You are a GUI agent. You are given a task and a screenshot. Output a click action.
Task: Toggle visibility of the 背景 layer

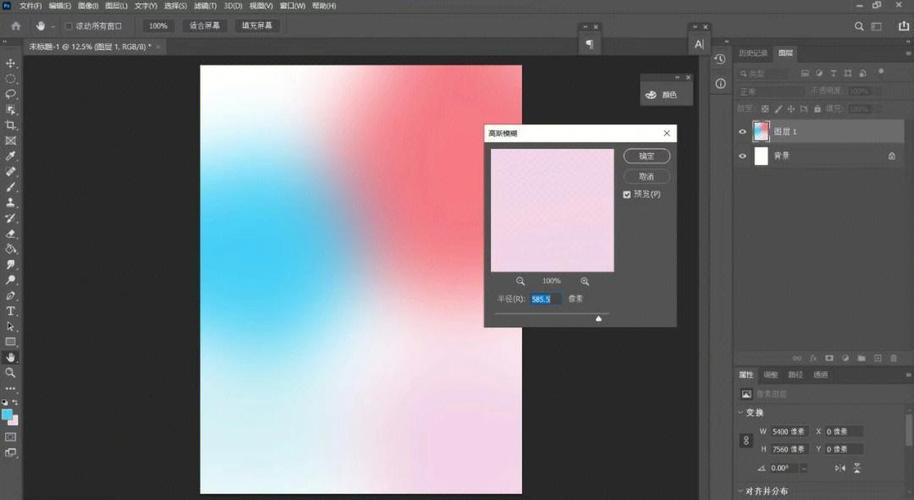pyautogui.click(x=742, y=156)
